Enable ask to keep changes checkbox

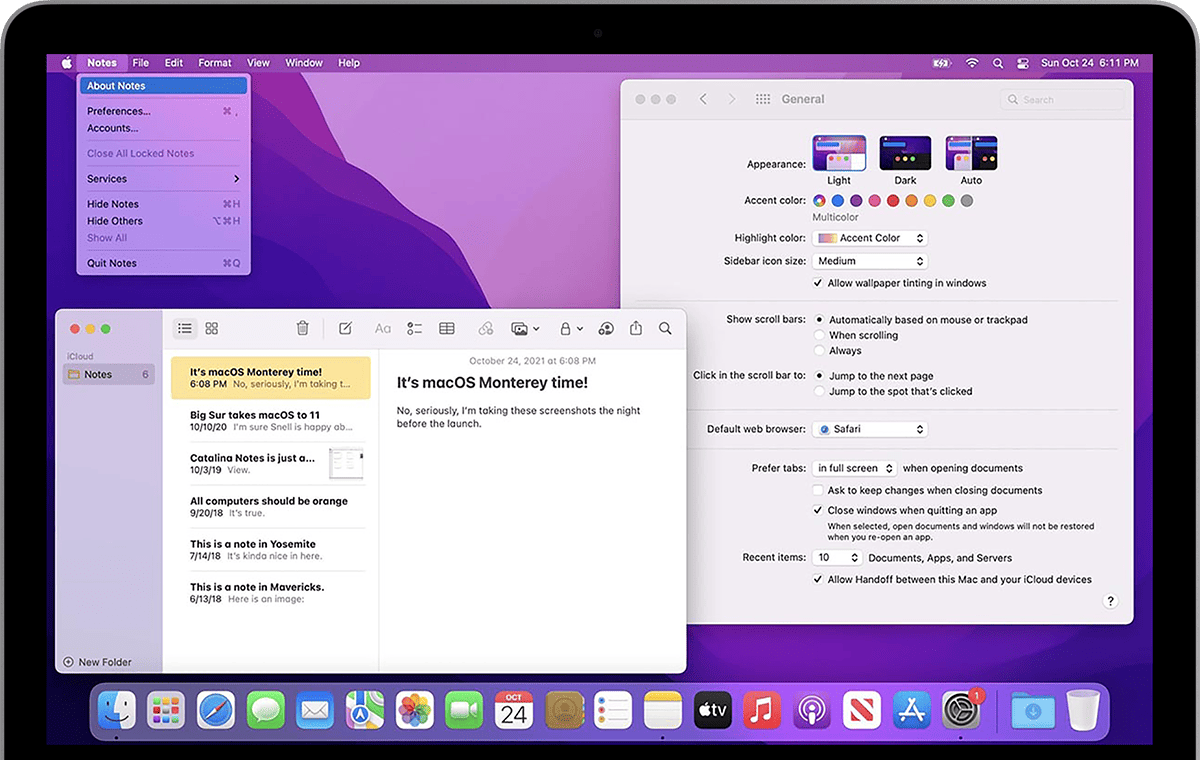819,490
